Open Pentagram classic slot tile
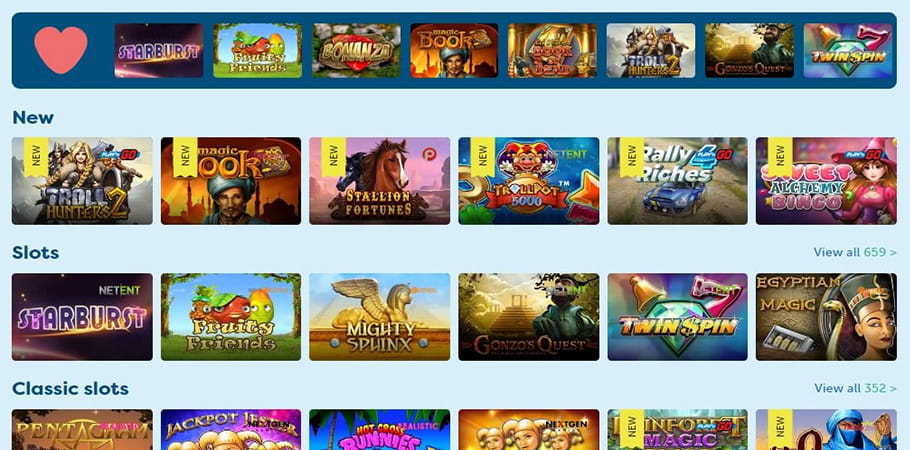 (x=82, y=430)
